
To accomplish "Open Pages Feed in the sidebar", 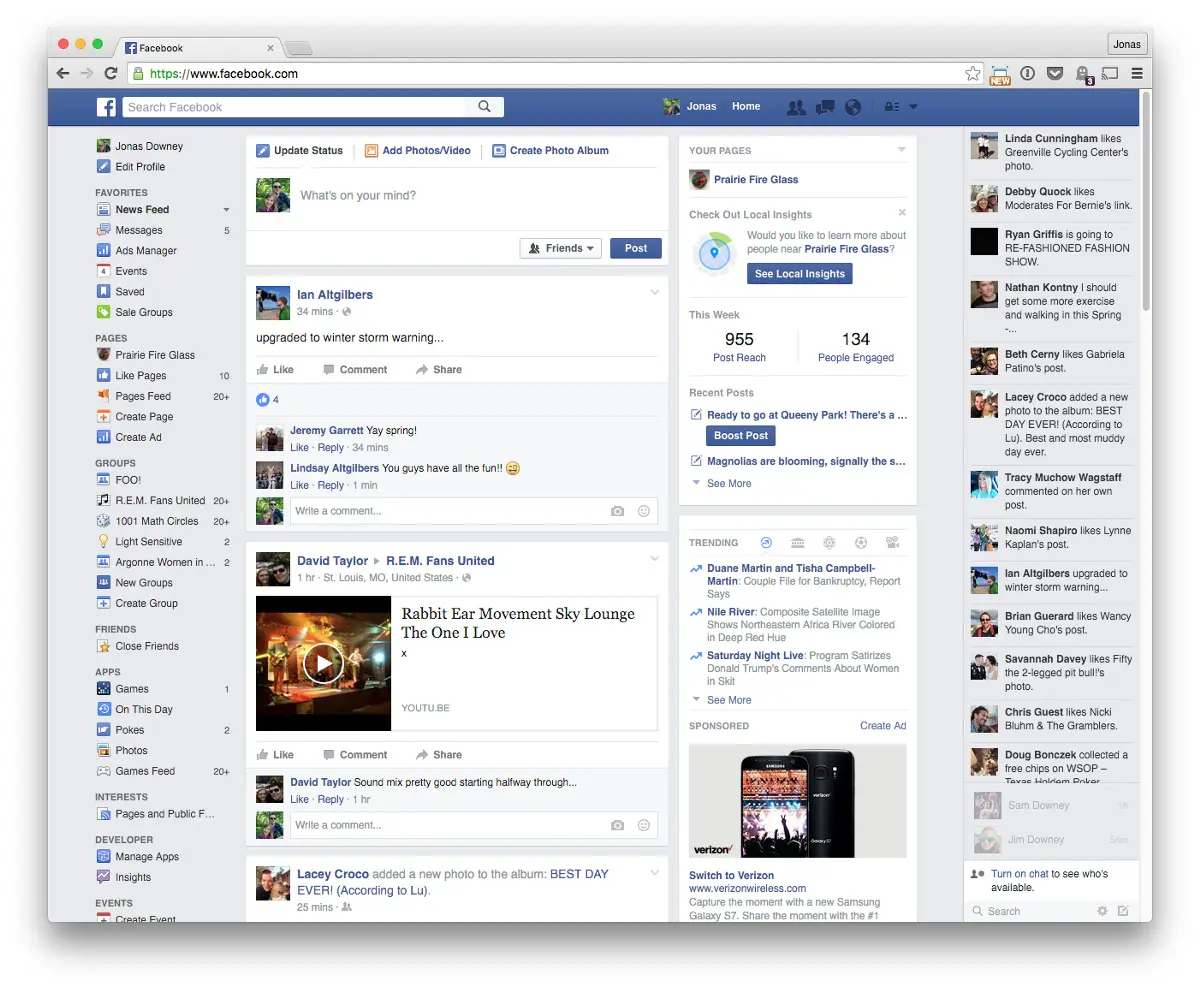I will (143, 396).
